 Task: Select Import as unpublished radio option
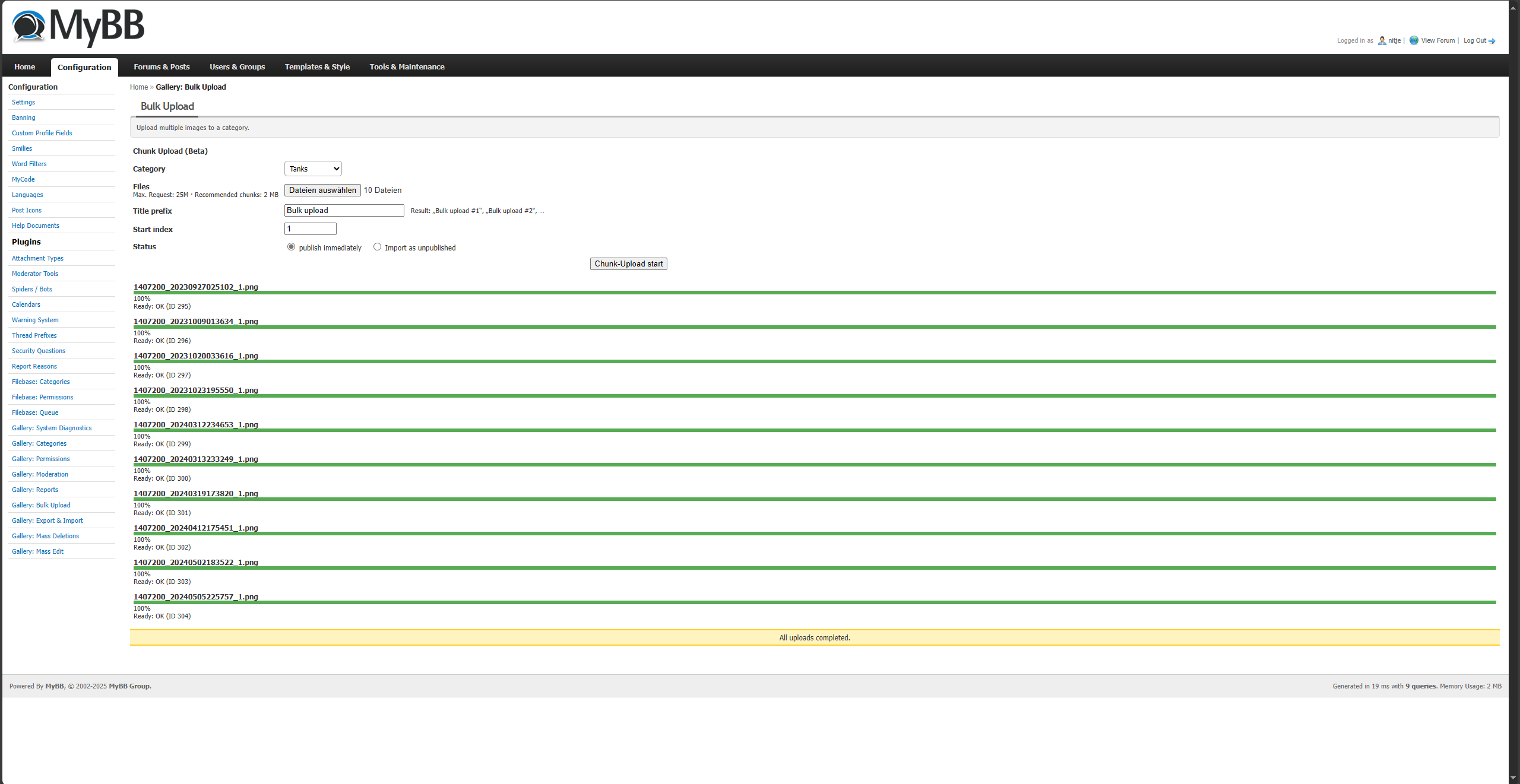click(x=377, y=247)
